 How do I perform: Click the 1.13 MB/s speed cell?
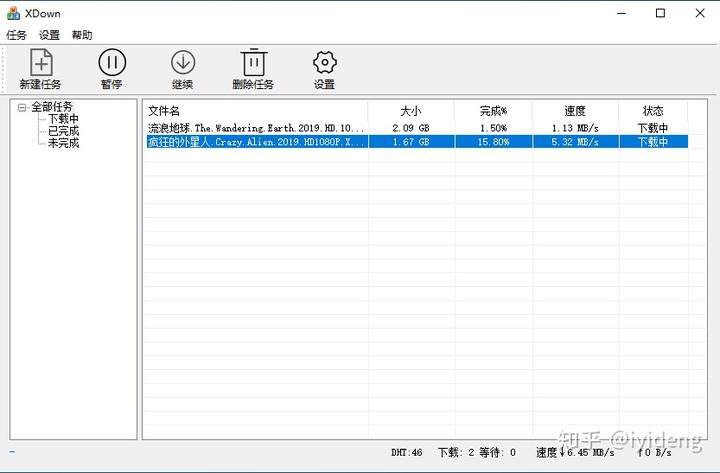pyautogui.click(x=575, y=128)
